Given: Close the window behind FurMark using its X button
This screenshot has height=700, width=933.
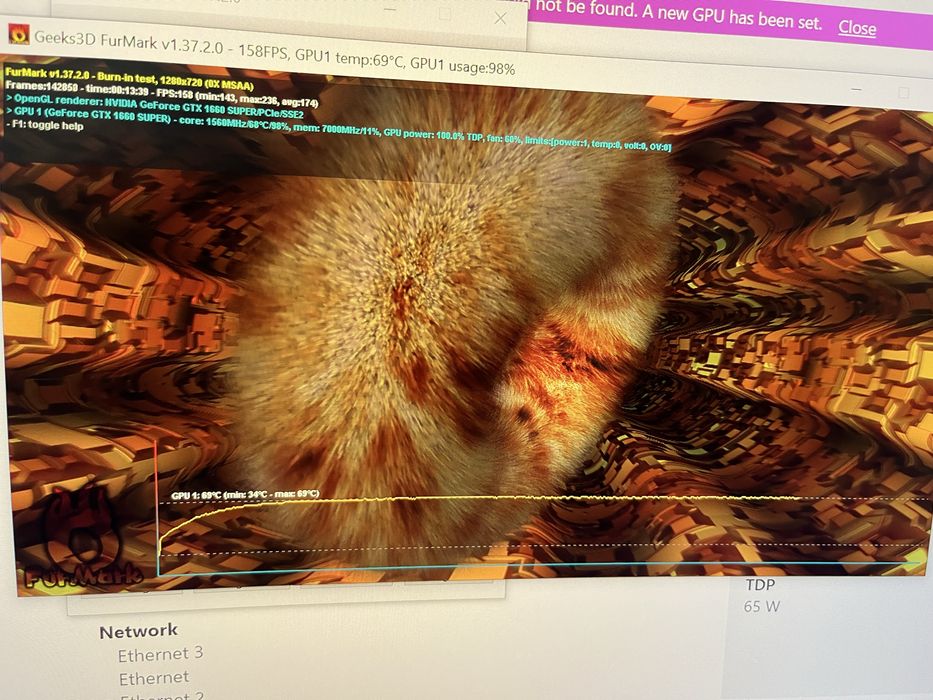Looking at the screenshot, I should tap(500, 18).
